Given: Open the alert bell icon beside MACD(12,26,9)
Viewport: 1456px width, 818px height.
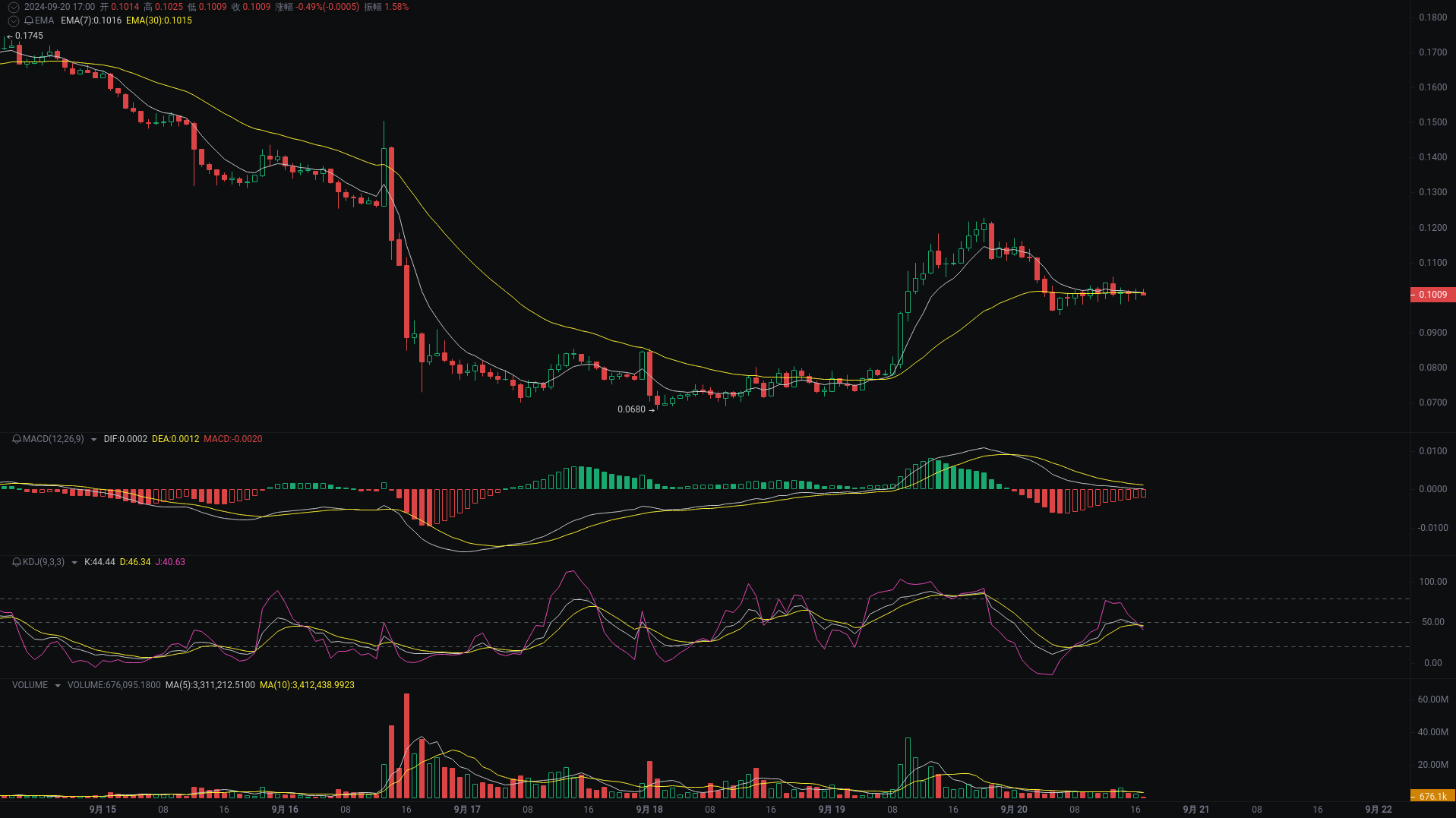Looking at the screenshot, I should click(16, 439).
